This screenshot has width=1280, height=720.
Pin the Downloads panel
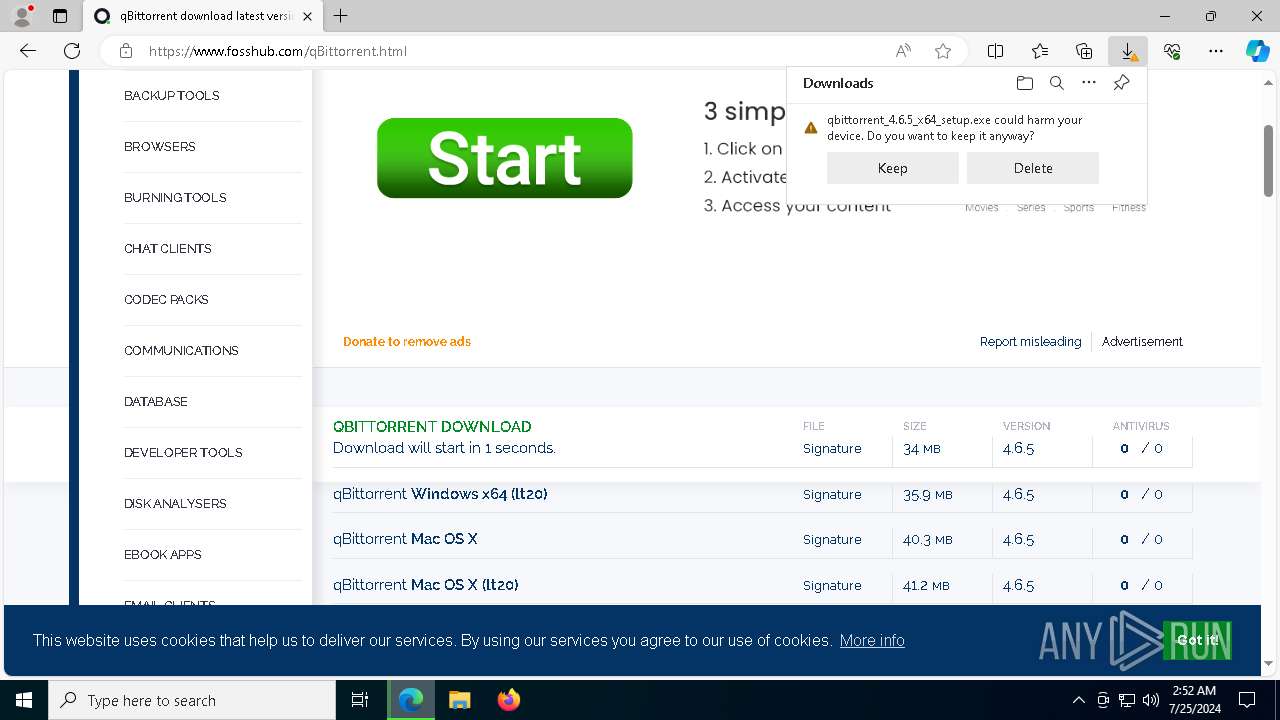click(x=1121, y=83)
